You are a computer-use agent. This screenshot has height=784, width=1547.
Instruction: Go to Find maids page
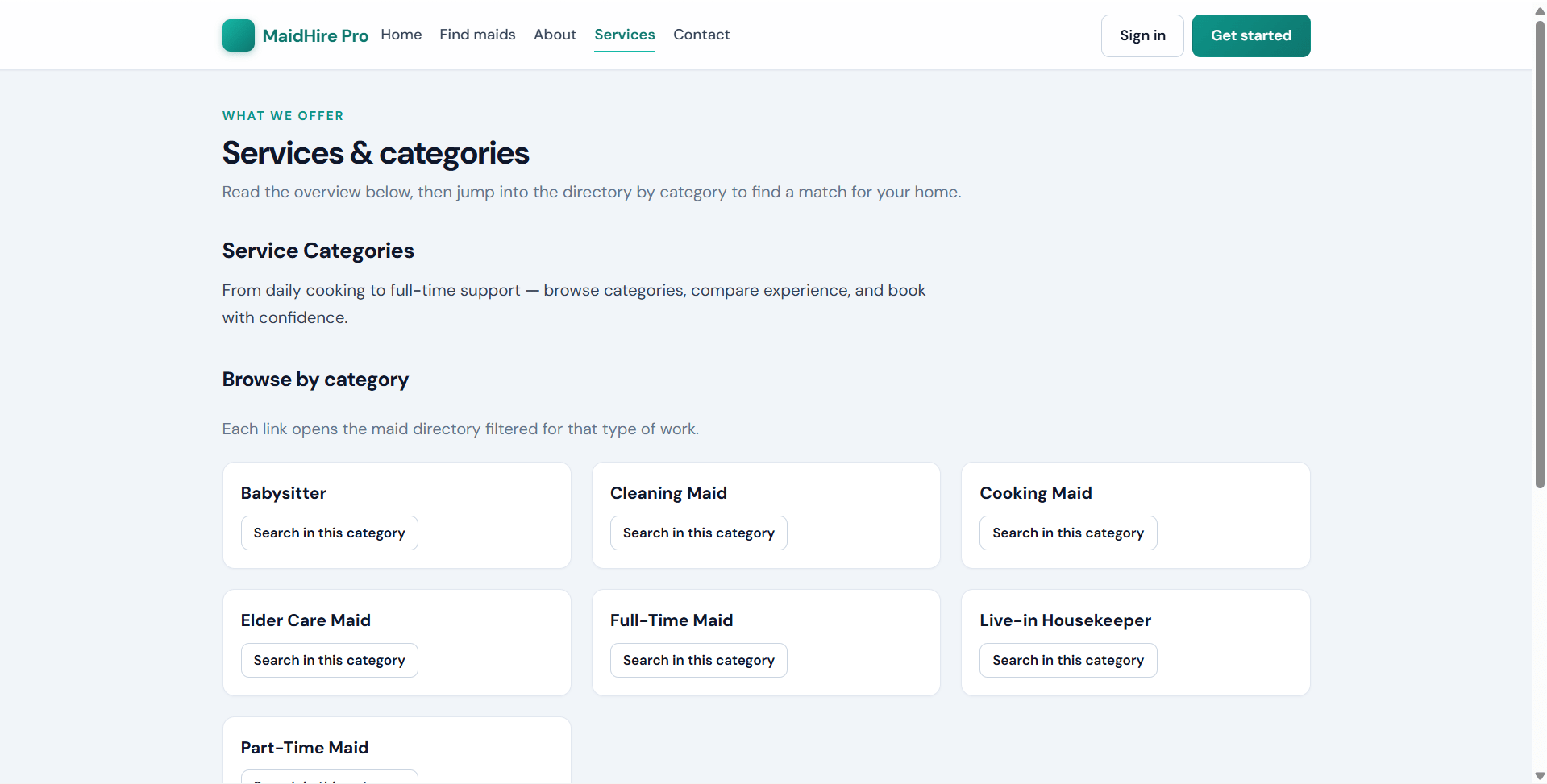pyautogui.click(x=477, y=35)
